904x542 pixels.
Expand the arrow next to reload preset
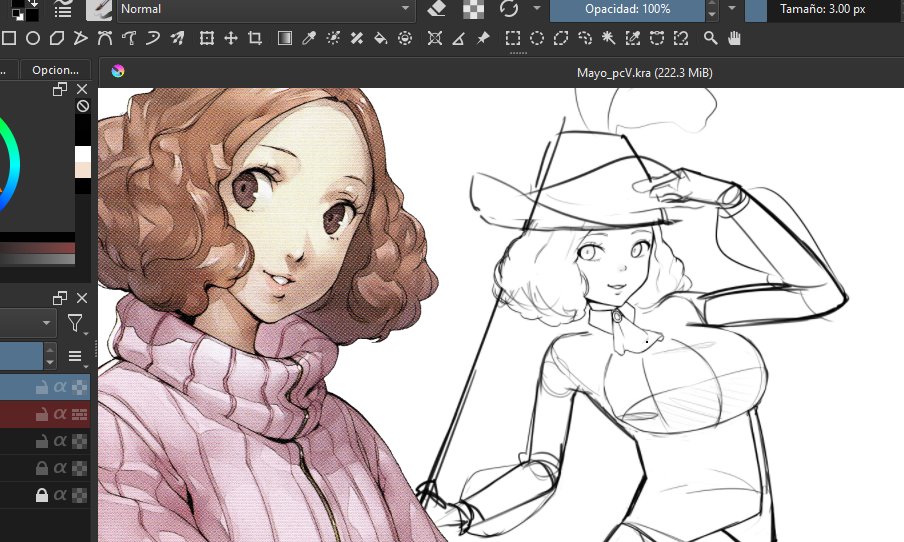click(x=537, y=9)
